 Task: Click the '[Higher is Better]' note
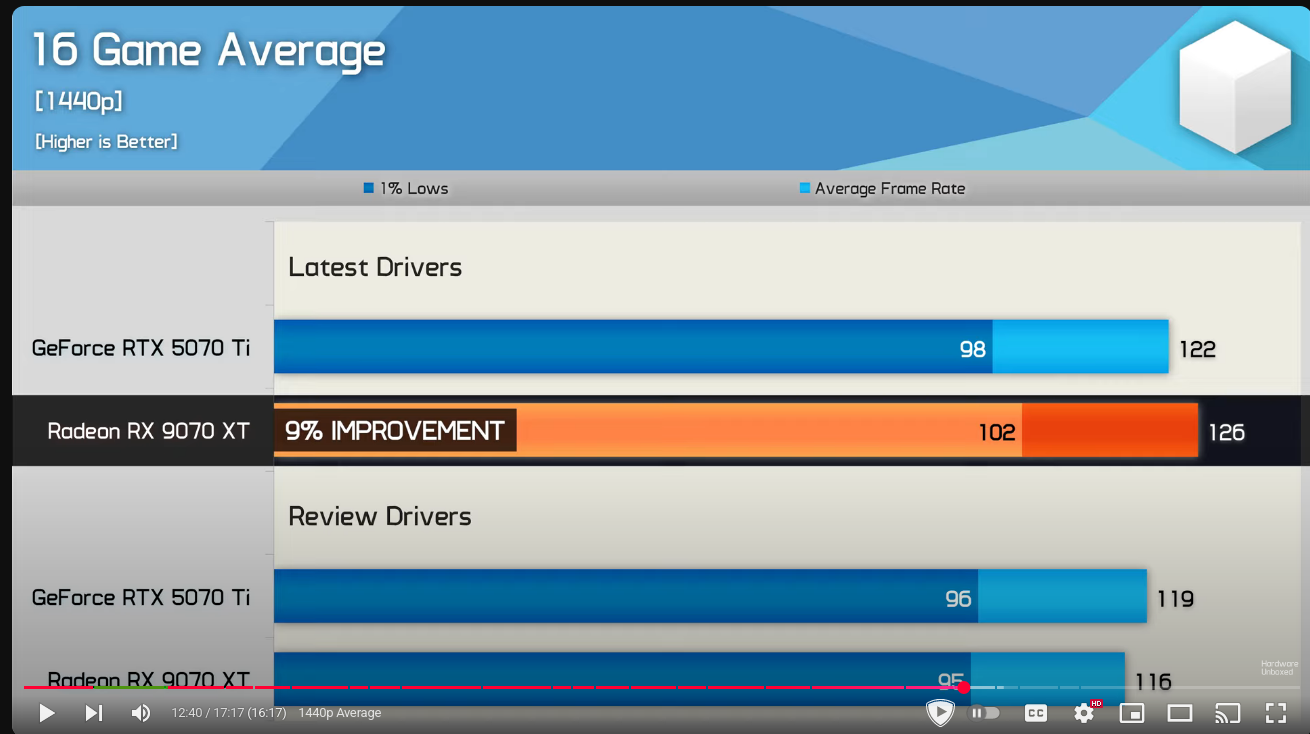106,142
